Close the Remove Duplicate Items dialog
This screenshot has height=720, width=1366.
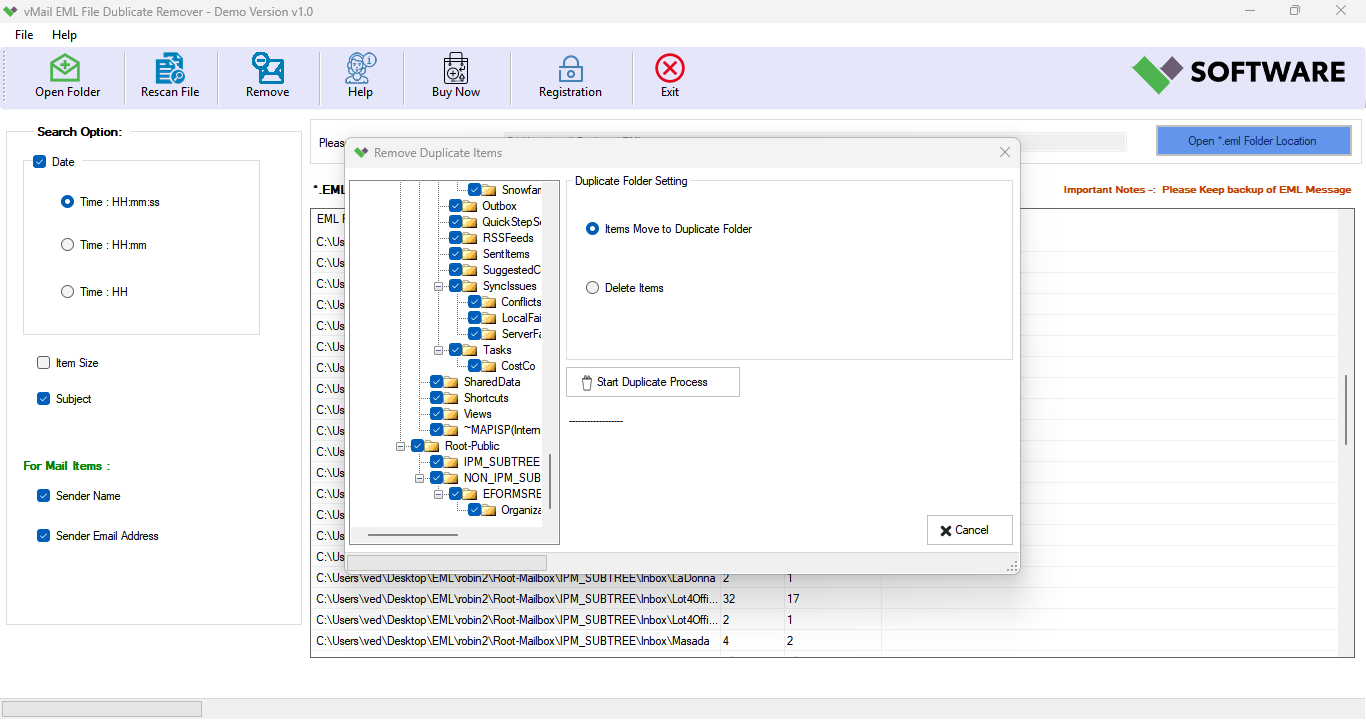[x=1005, y=152]
